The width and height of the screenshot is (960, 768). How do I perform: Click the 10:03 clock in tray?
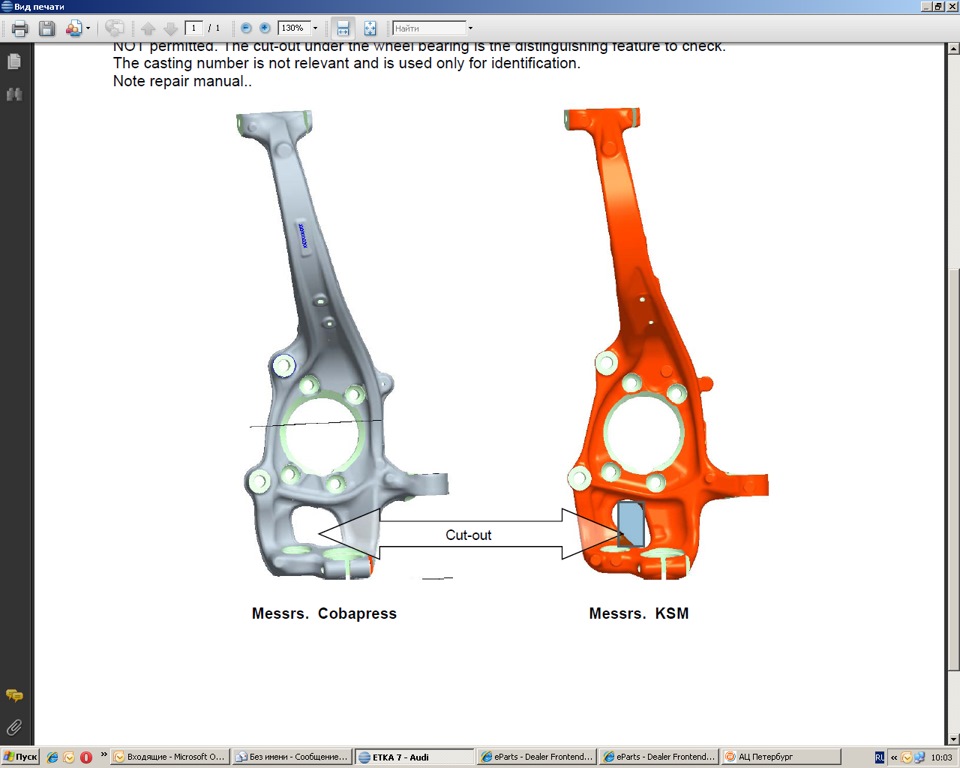[x=942, y=758]
